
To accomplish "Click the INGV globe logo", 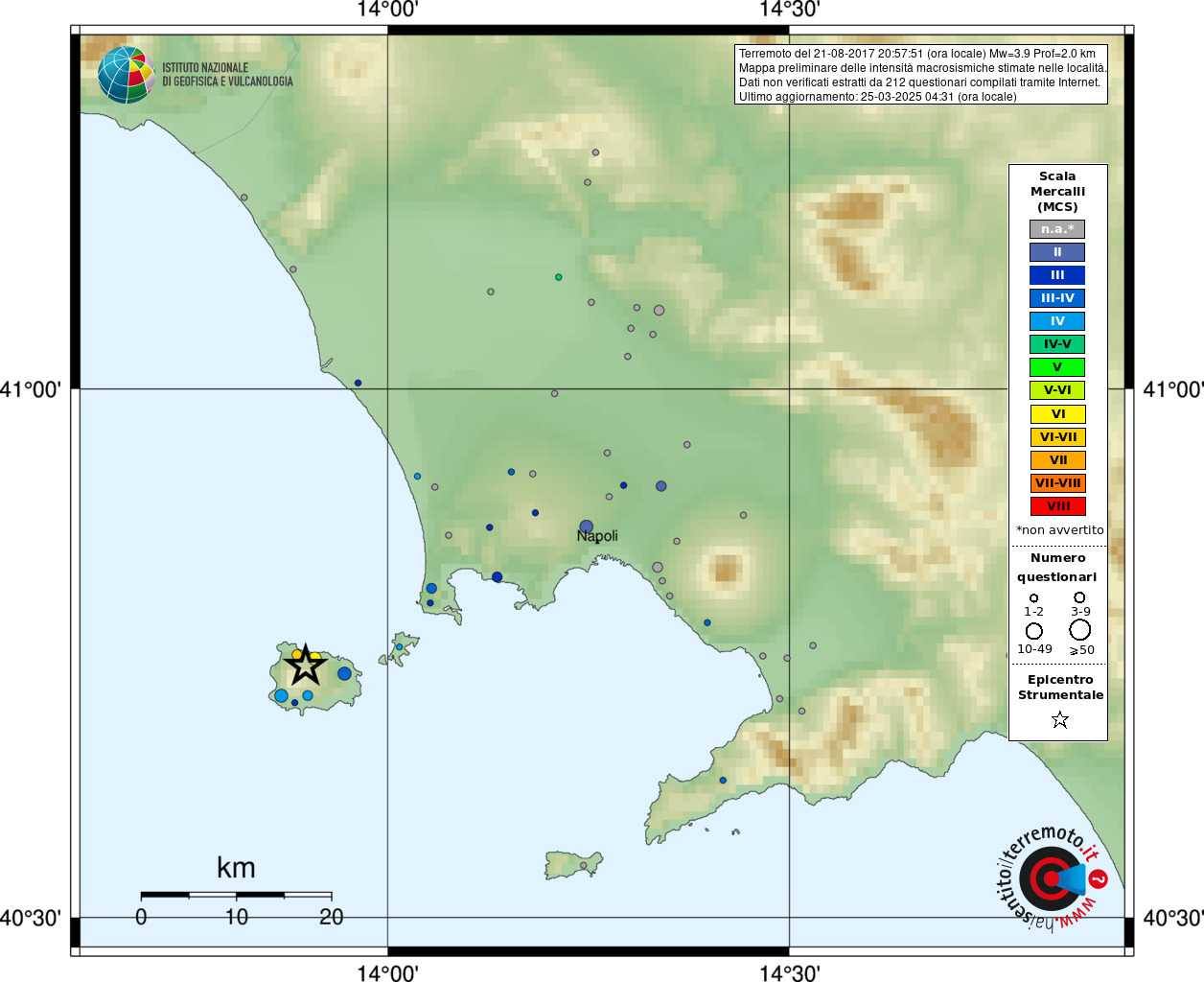I will 126,75.
